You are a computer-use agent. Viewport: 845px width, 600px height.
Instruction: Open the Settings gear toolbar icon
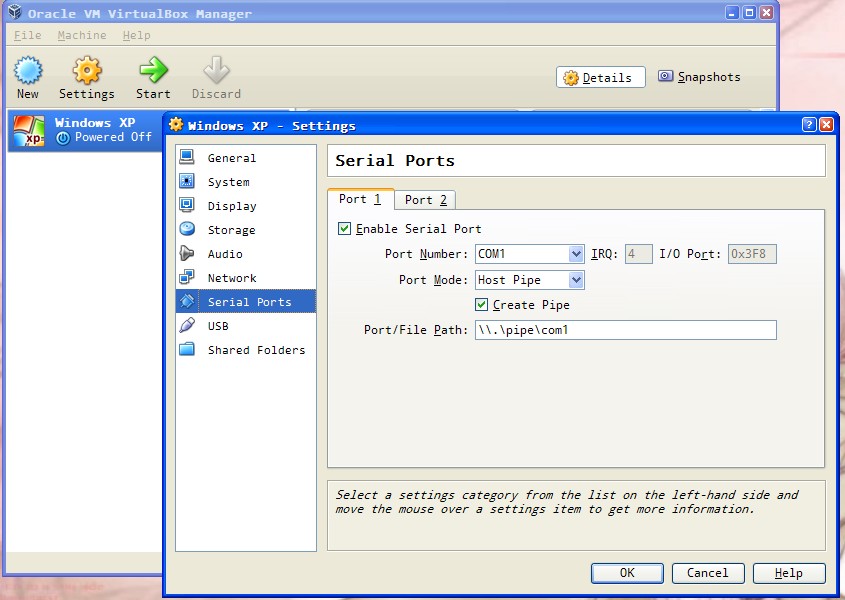pyautogui.click(x=87, y=70)
